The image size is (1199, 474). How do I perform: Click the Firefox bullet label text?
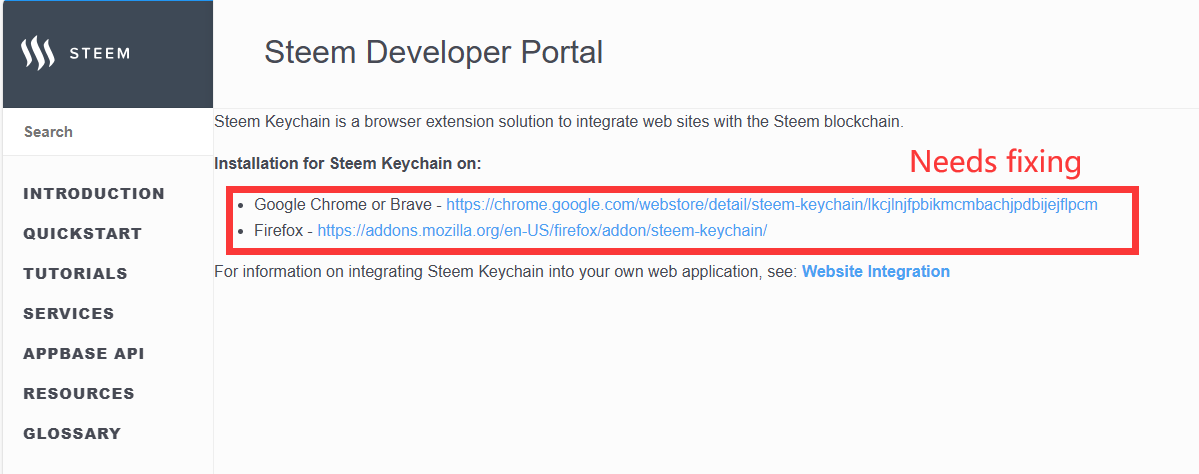pyautogui.click(x=278, y=230)
